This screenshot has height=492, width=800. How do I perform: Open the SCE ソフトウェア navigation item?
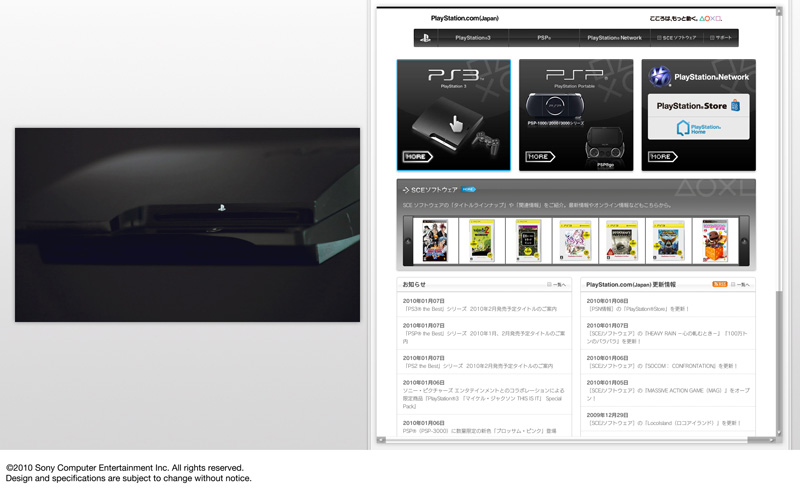(677, 38)
